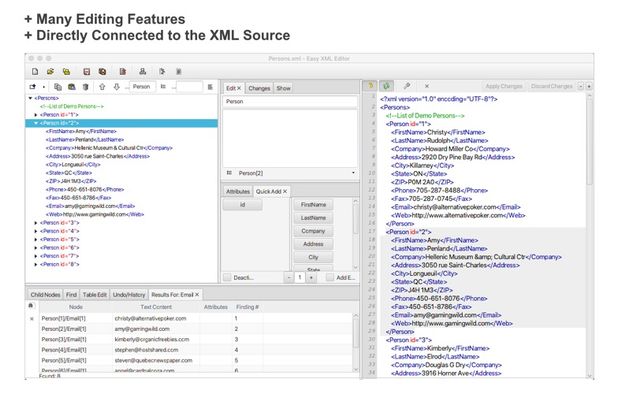Click the Copy node icon

point(58,87)
